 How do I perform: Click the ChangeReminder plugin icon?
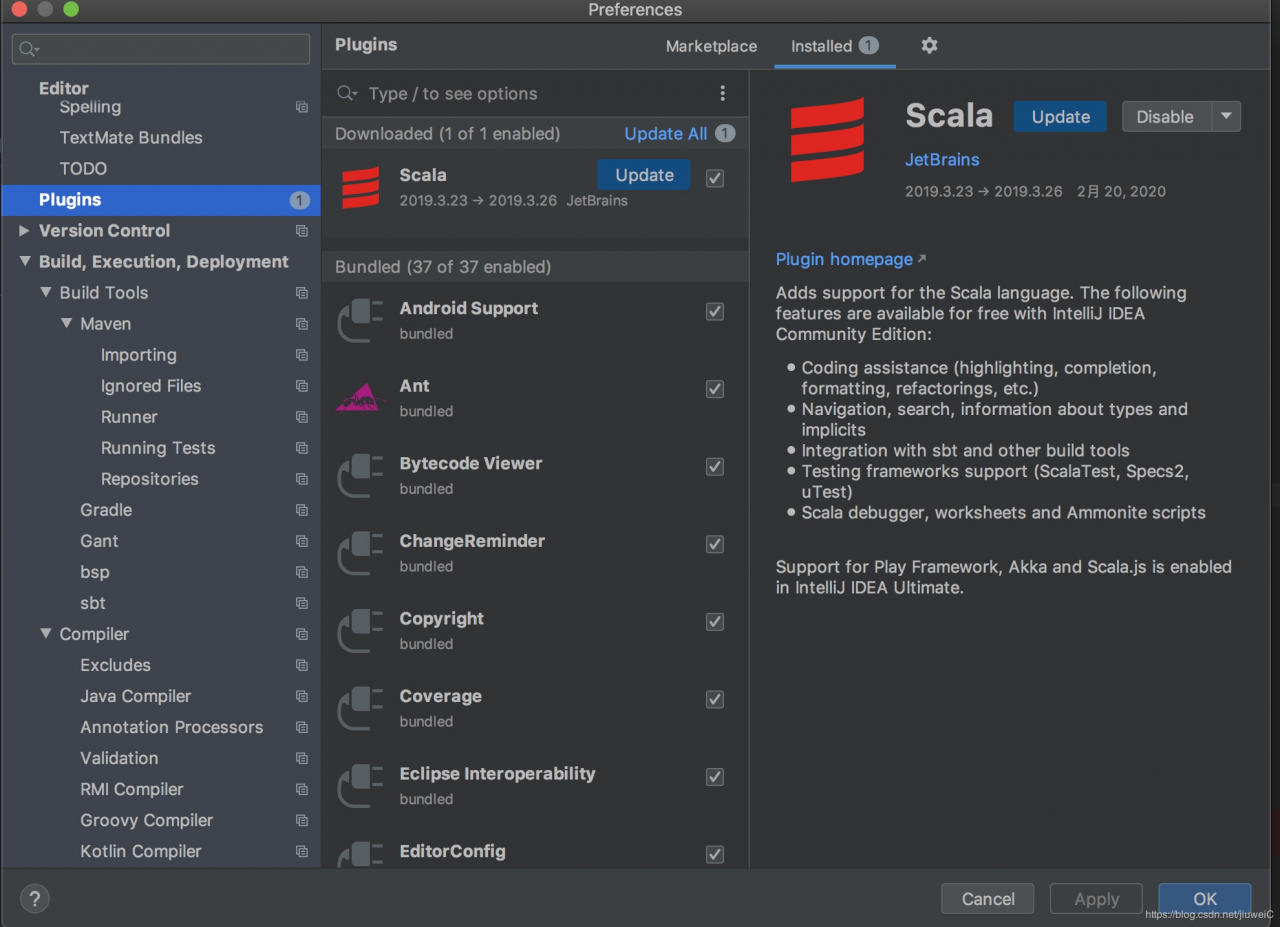tap(360, 553)
